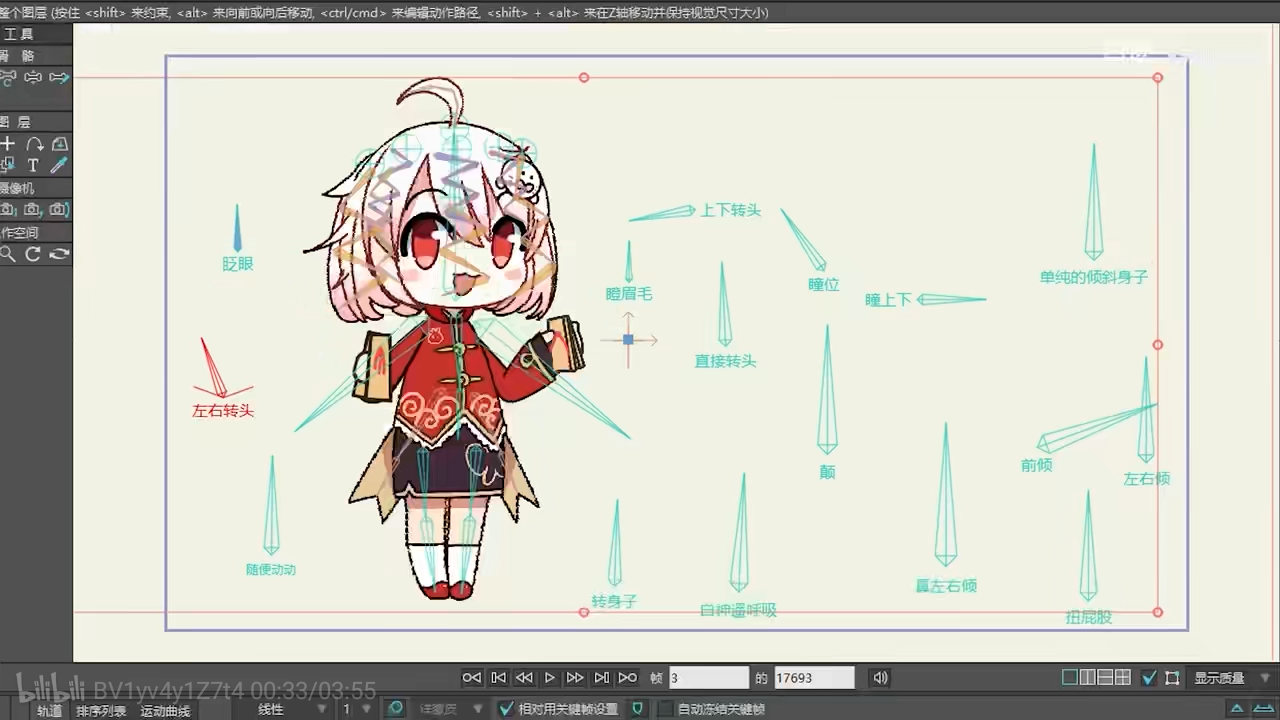Select the Zoom magnifier workspace tool
Screen dimensions: 1280x720
(8, 254)
